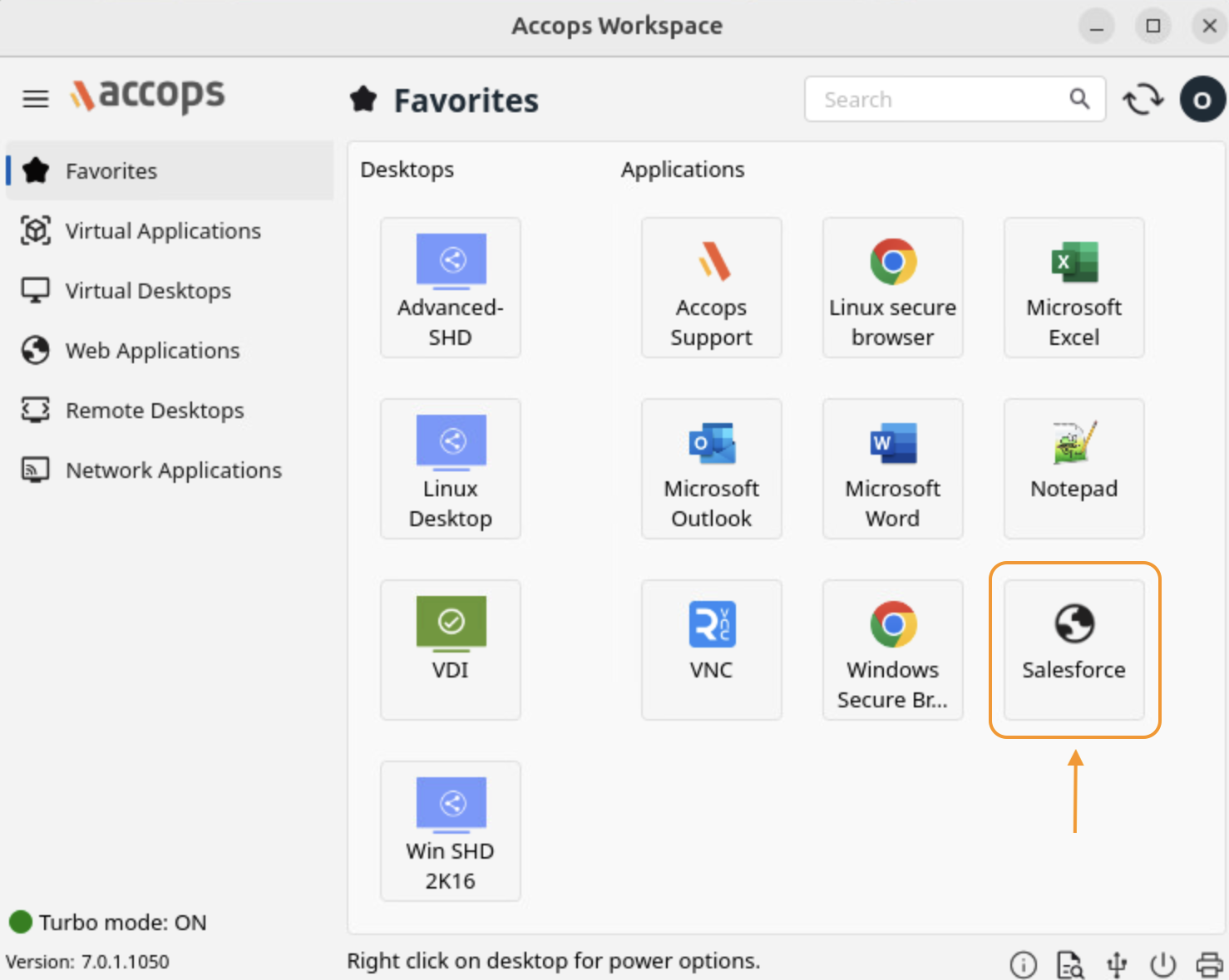Click the refresh sync icon

tap(1143, 100)
